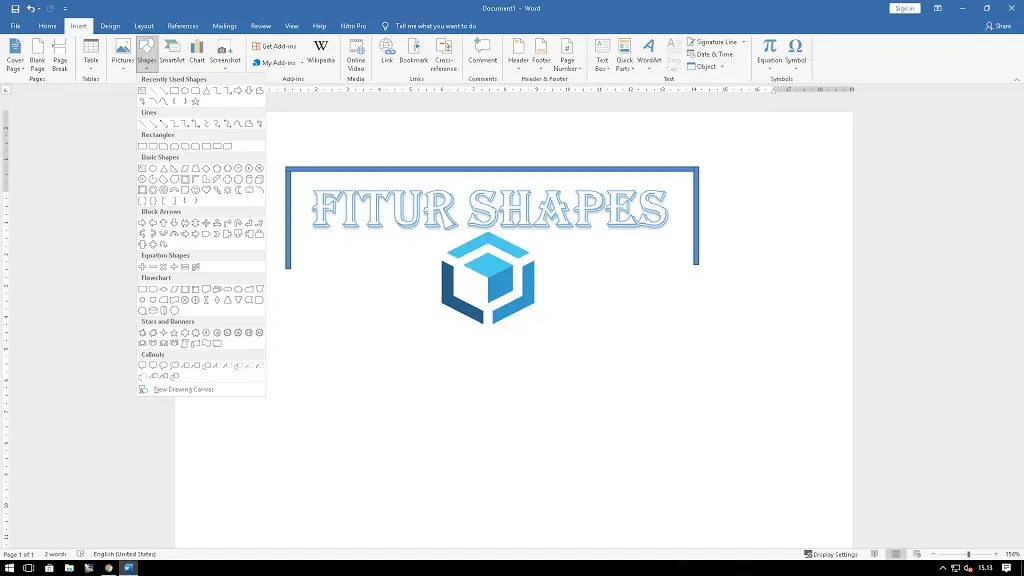Click the zoom slider handle
This screenshot has width=1024, height=576.
[x=968, y=554]
